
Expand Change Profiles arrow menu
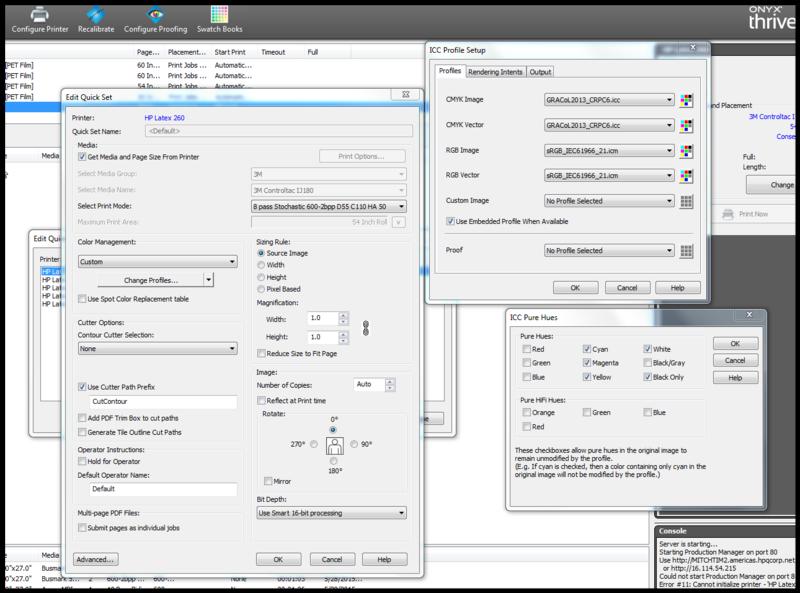[208, 280]
